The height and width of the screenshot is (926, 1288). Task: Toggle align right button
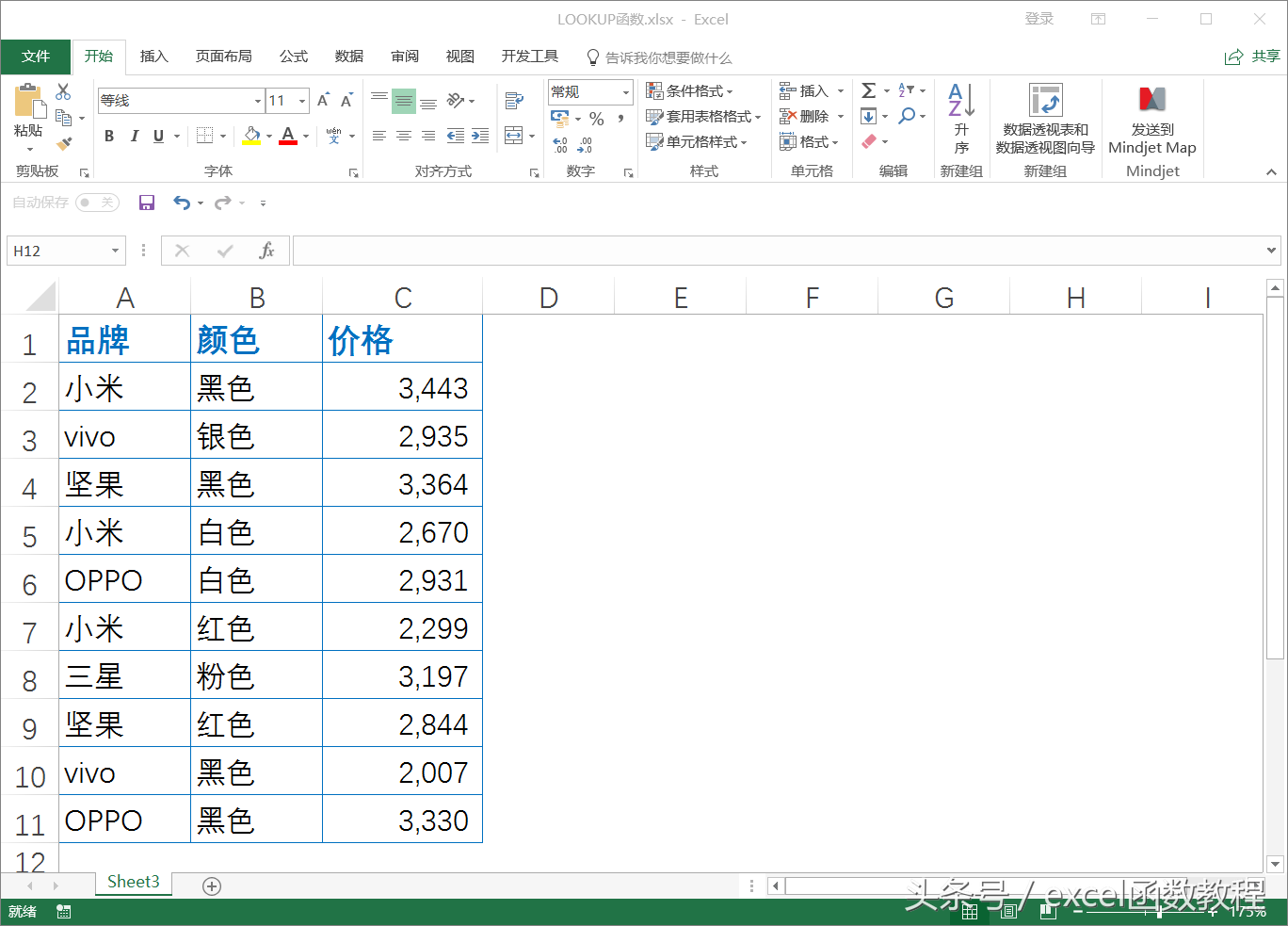(428, 136)
